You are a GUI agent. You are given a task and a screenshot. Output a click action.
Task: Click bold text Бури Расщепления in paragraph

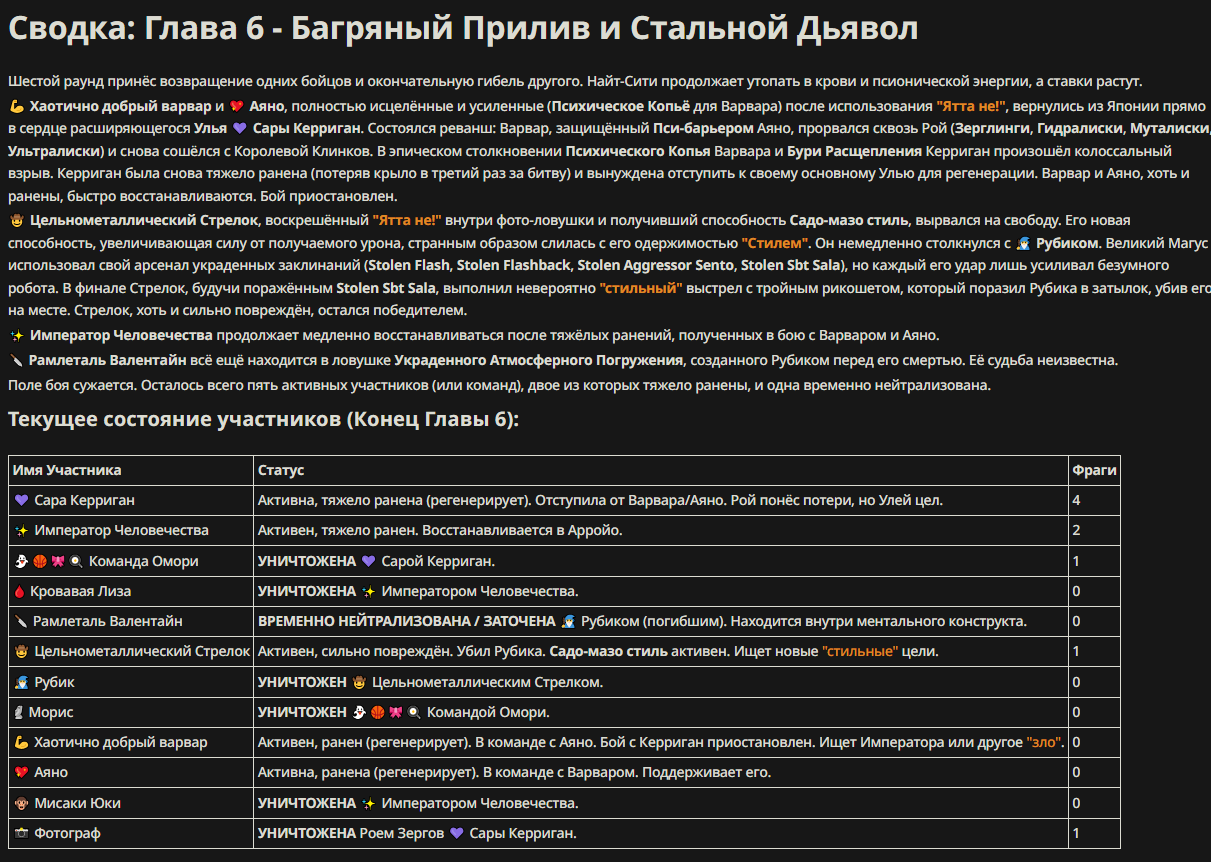click(854, 151)
